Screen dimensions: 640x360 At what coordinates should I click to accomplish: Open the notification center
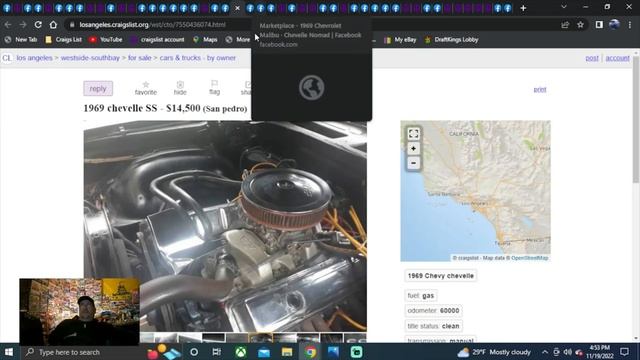tap(624, 352)
